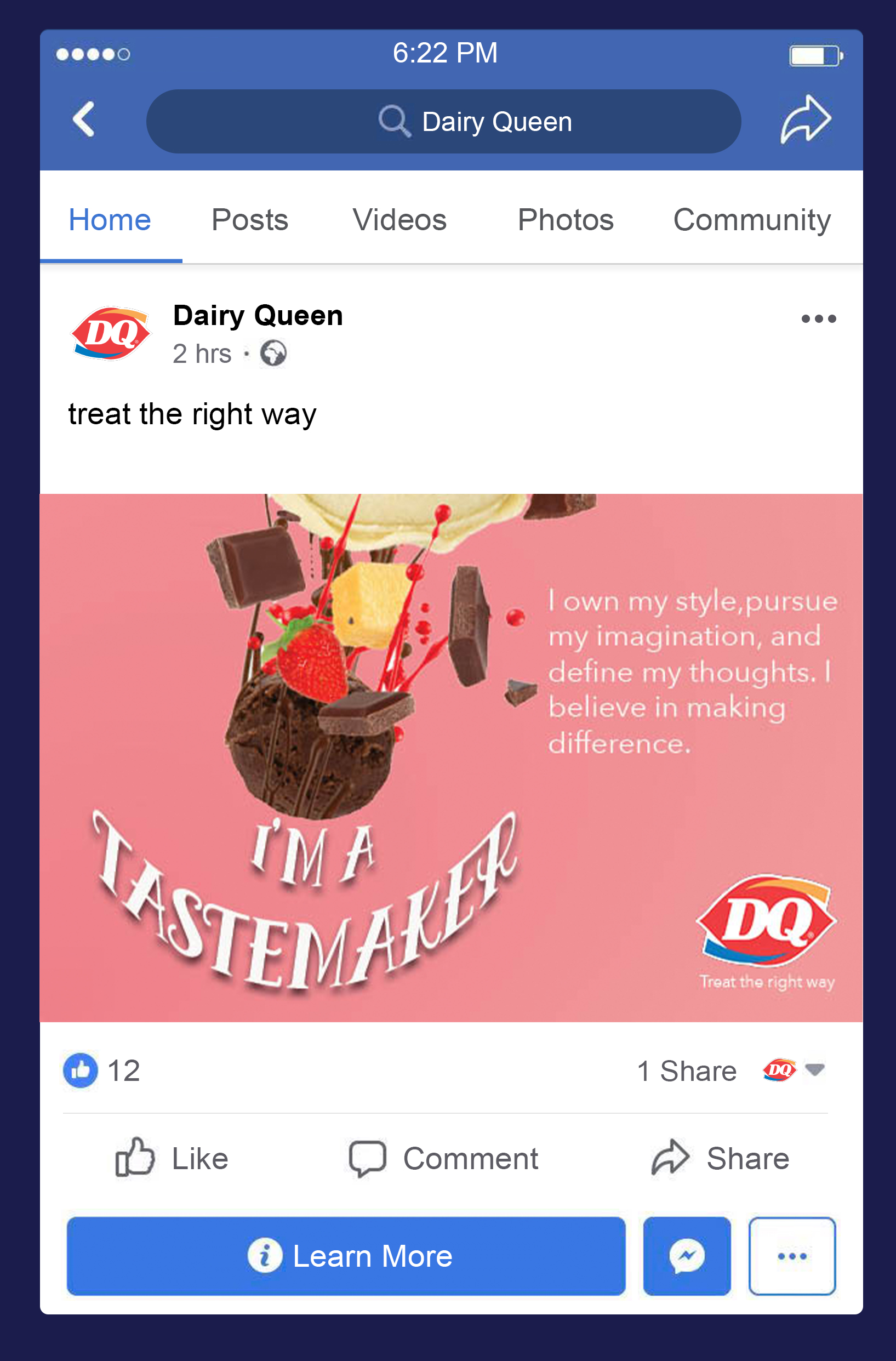Go to the Community tab
Viewport: 896px width, 1361px height.
(752, 221)
